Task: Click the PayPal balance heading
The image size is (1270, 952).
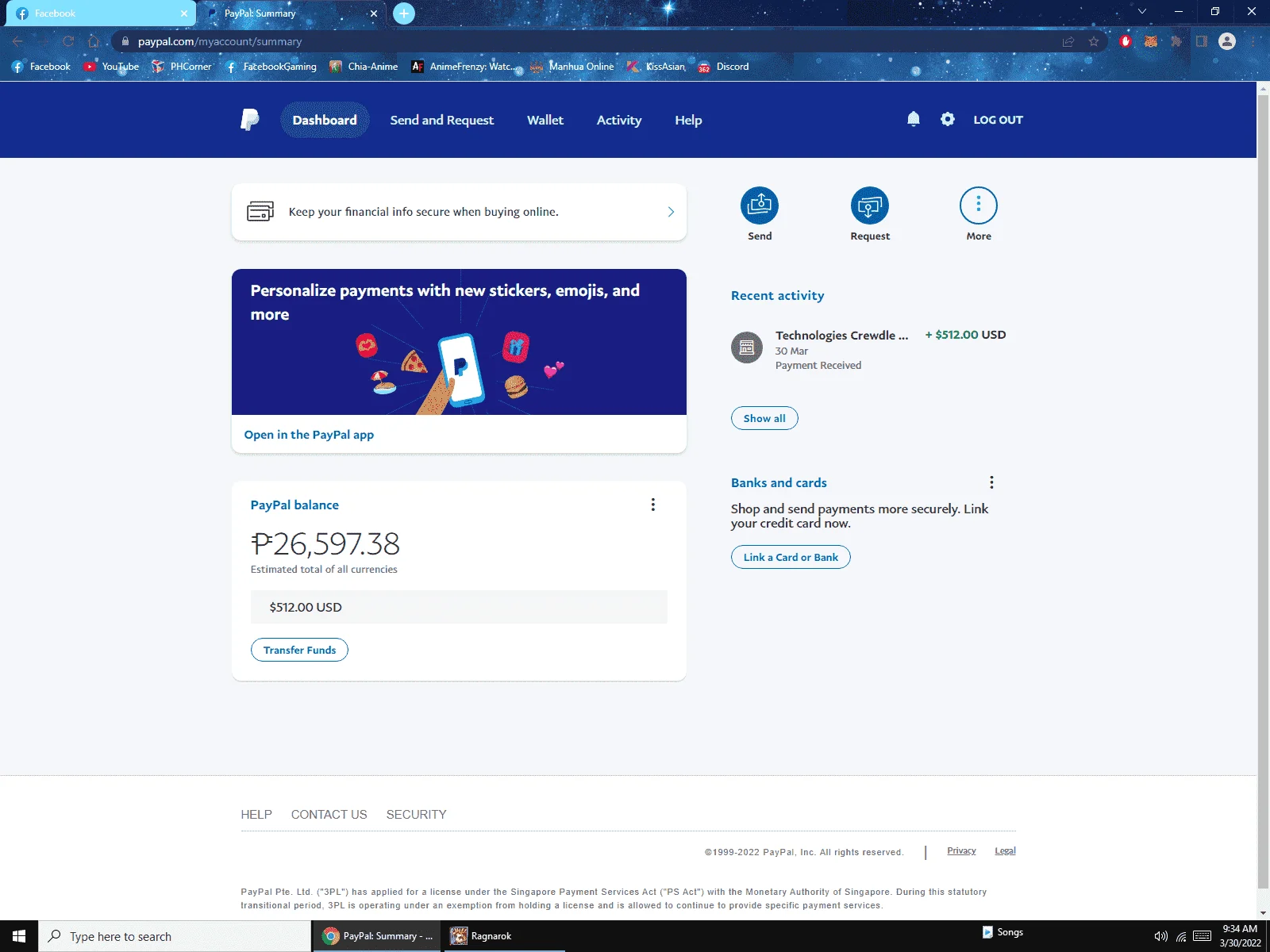Action: click(x=294, y=505)
